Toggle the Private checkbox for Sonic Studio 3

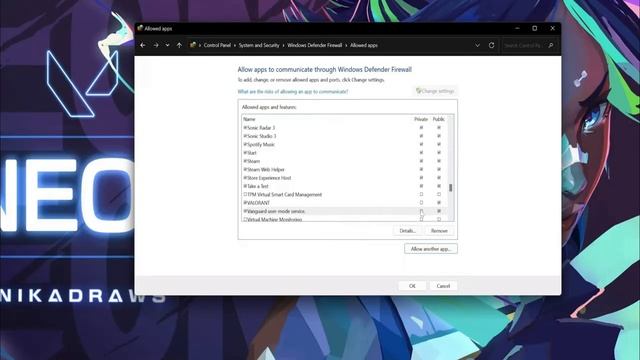click(x=421, y=136)
